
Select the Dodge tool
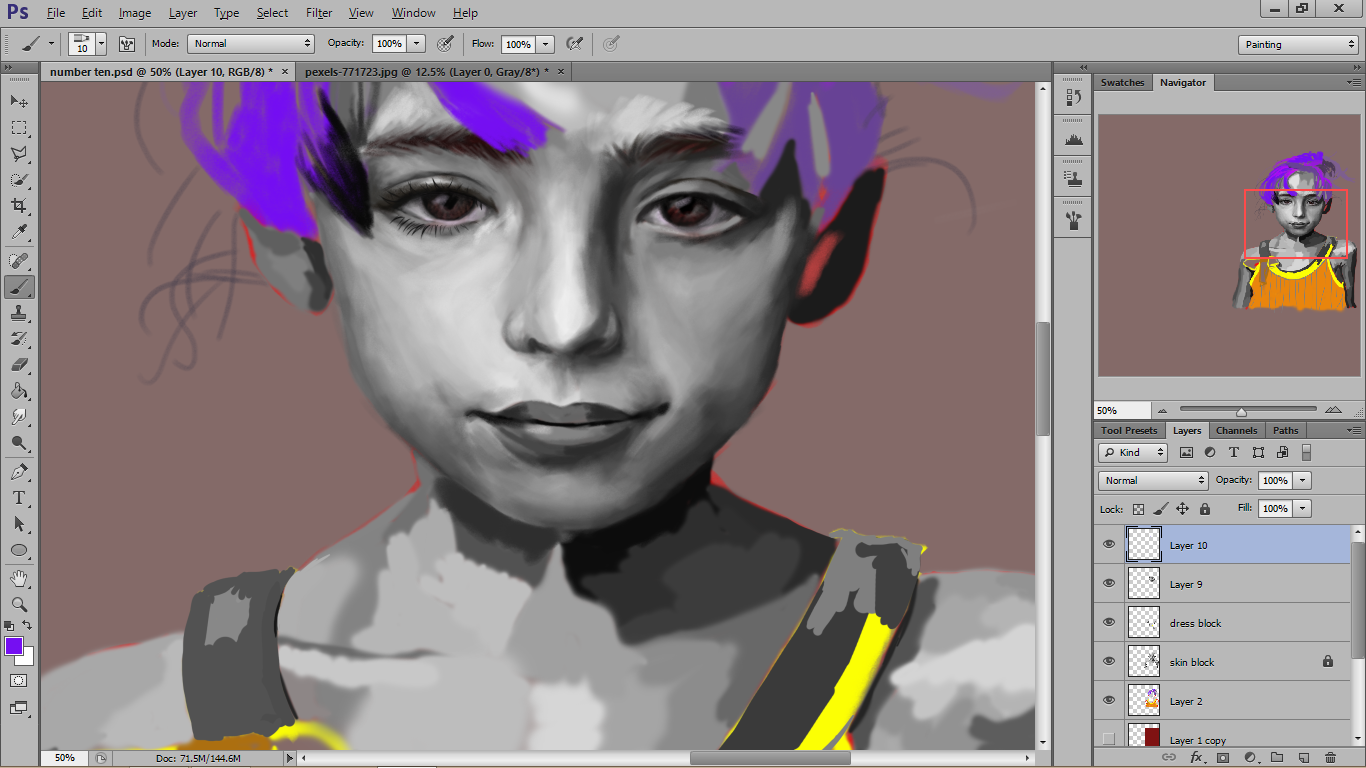19,443
